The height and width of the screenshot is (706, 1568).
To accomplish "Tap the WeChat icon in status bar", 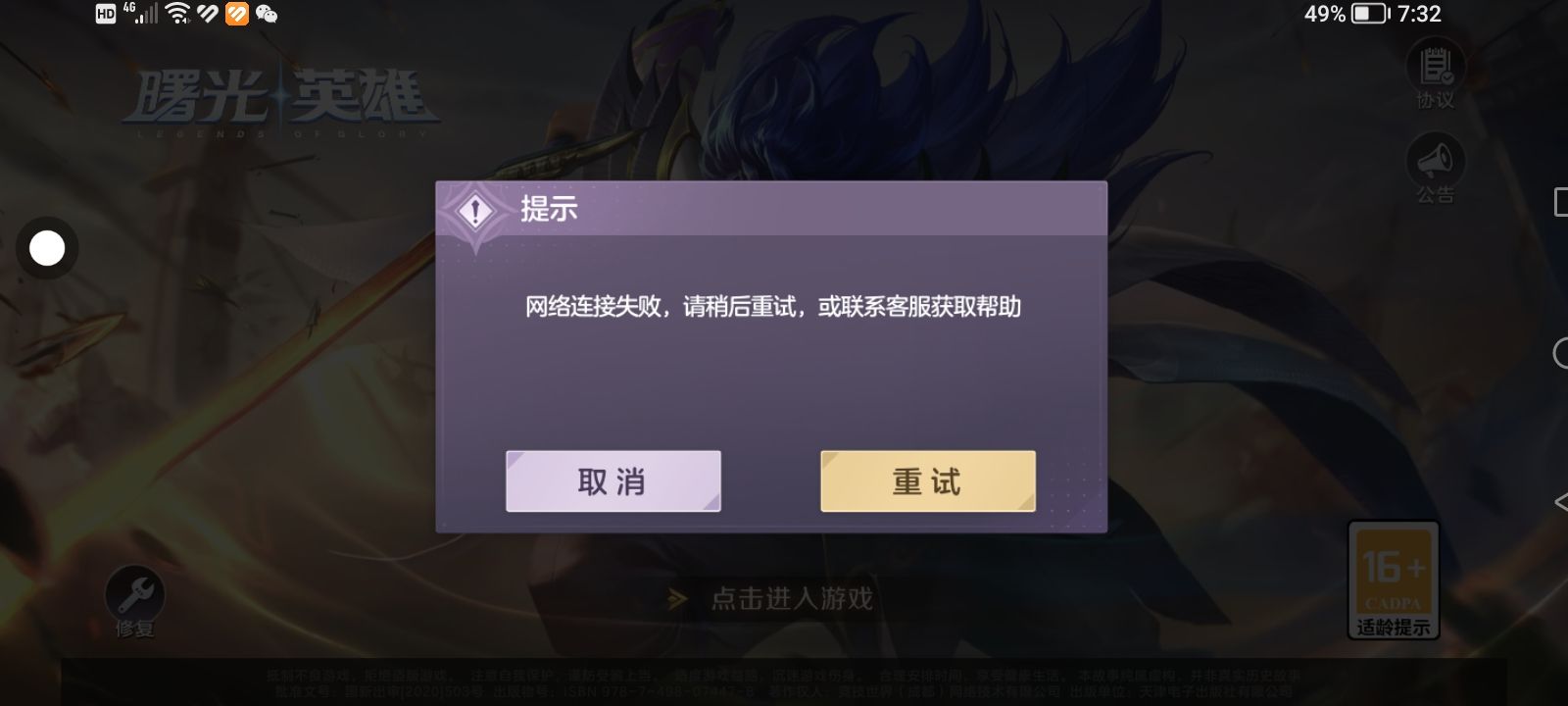I will pyautogui.click(x=266, y=14).
